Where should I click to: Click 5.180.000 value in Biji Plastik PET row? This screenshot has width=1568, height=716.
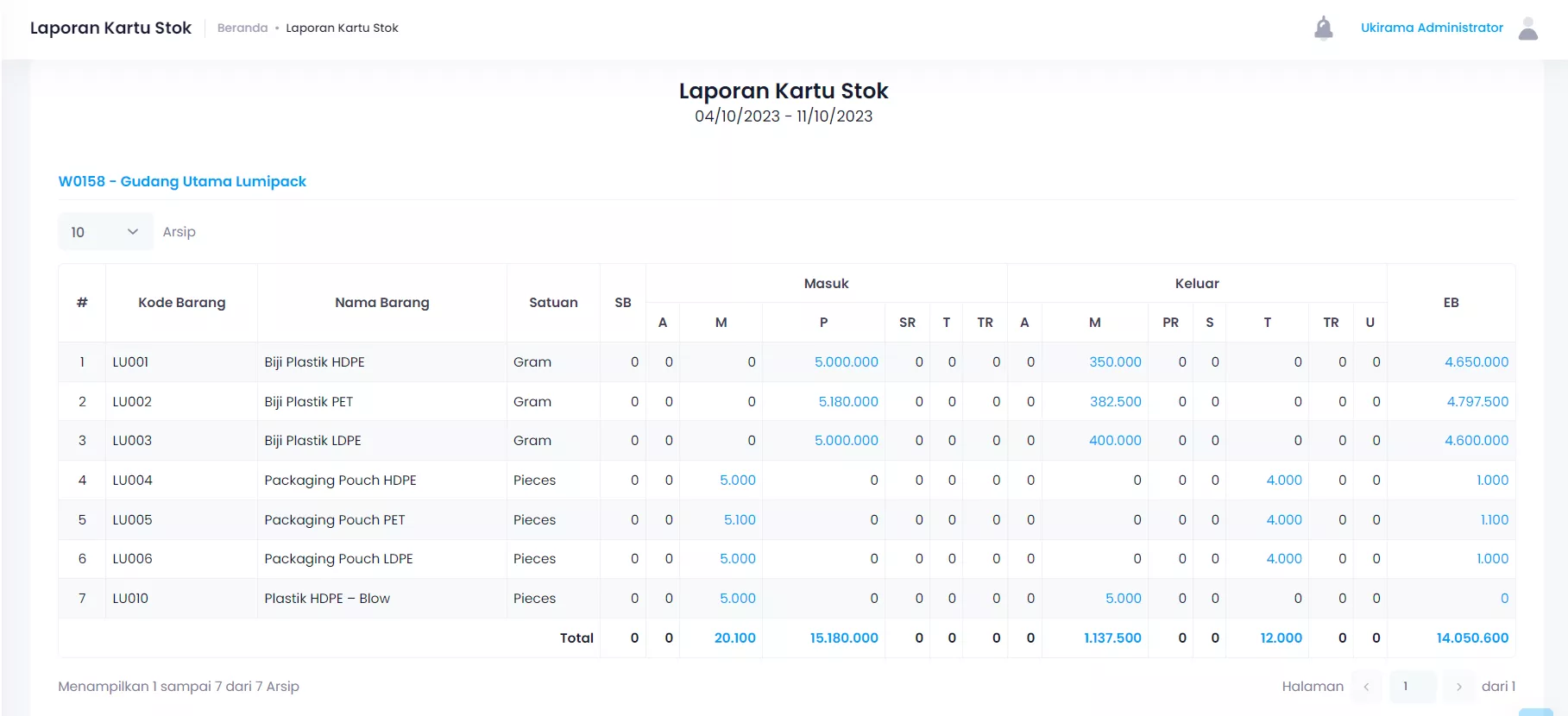coord(847,402)
